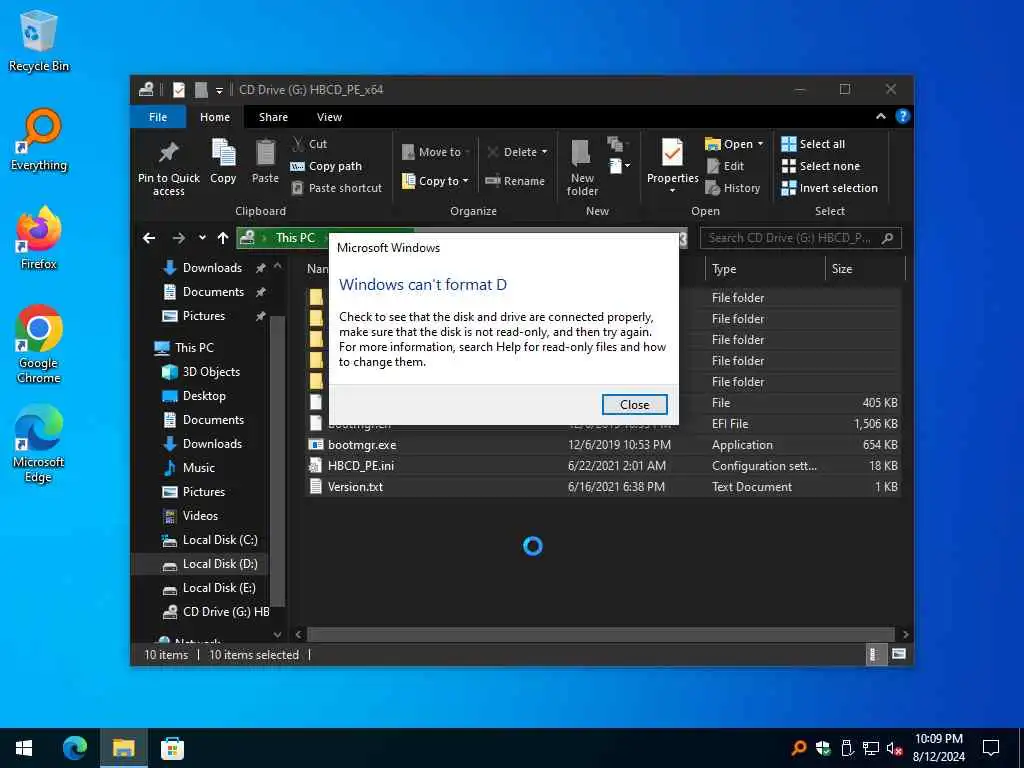Open Firefox desktop shortcut
The image size is (1024, 768).
click(39, 238)
